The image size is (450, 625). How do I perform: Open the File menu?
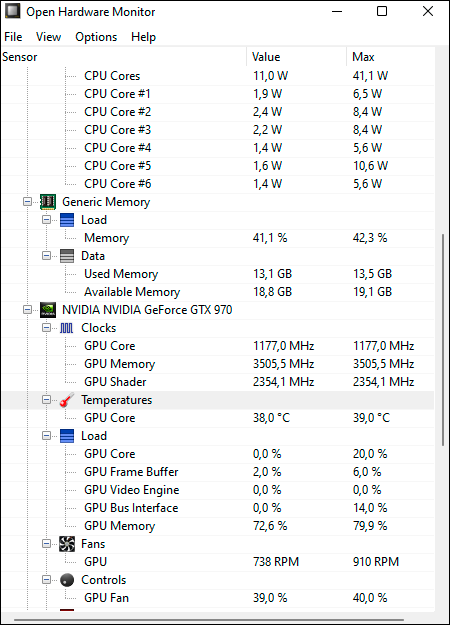coord(13,37)
